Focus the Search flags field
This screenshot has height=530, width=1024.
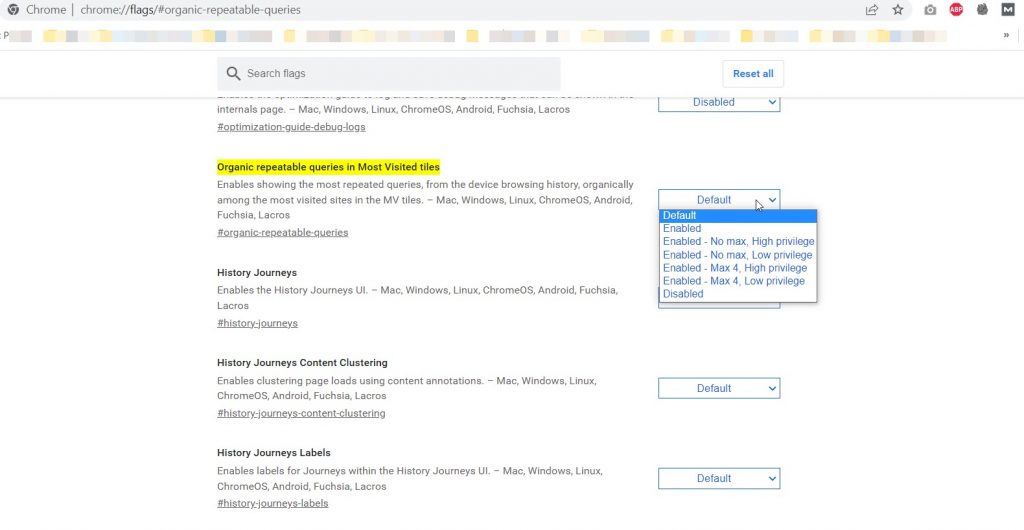389,74
